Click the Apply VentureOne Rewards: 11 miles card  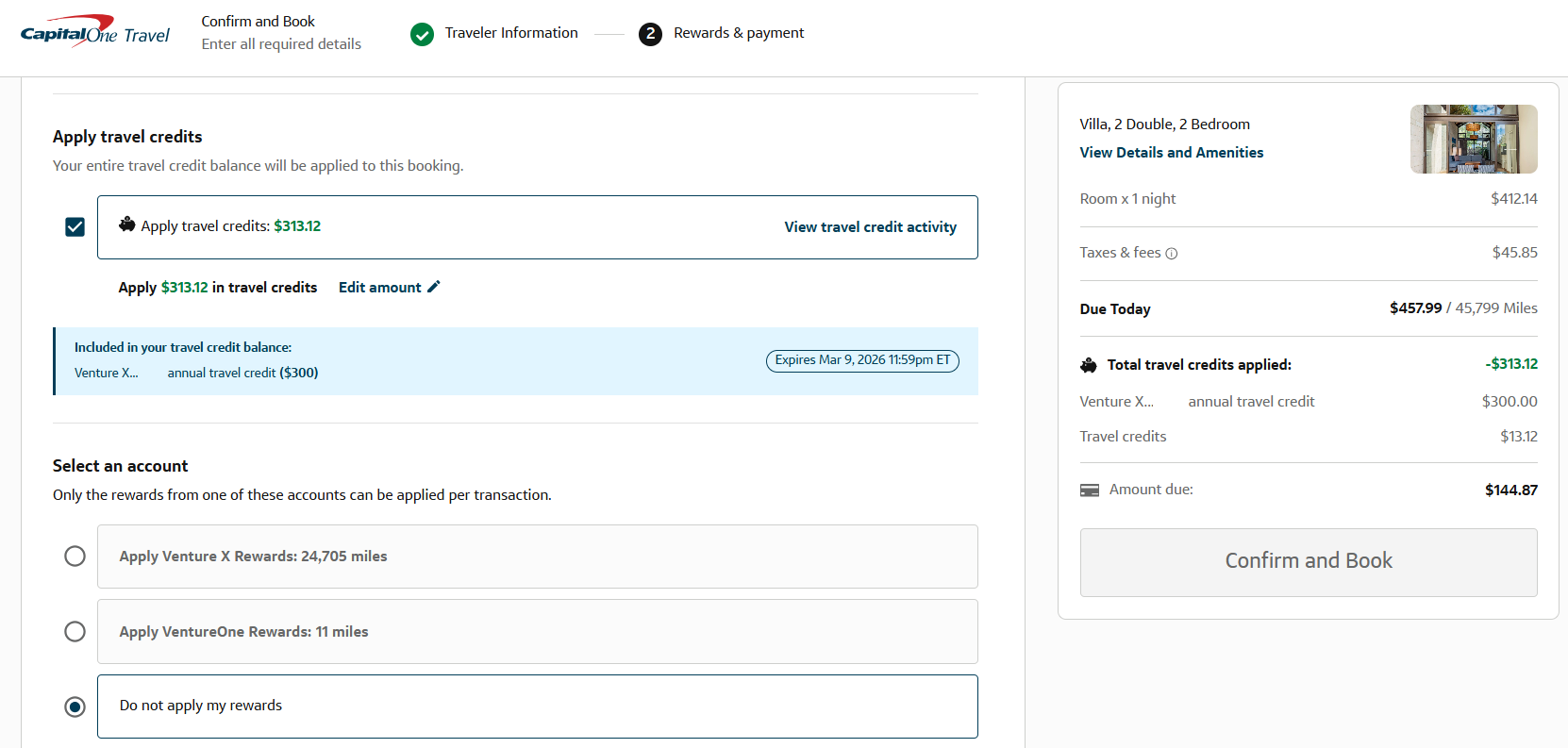click(538, 632)
